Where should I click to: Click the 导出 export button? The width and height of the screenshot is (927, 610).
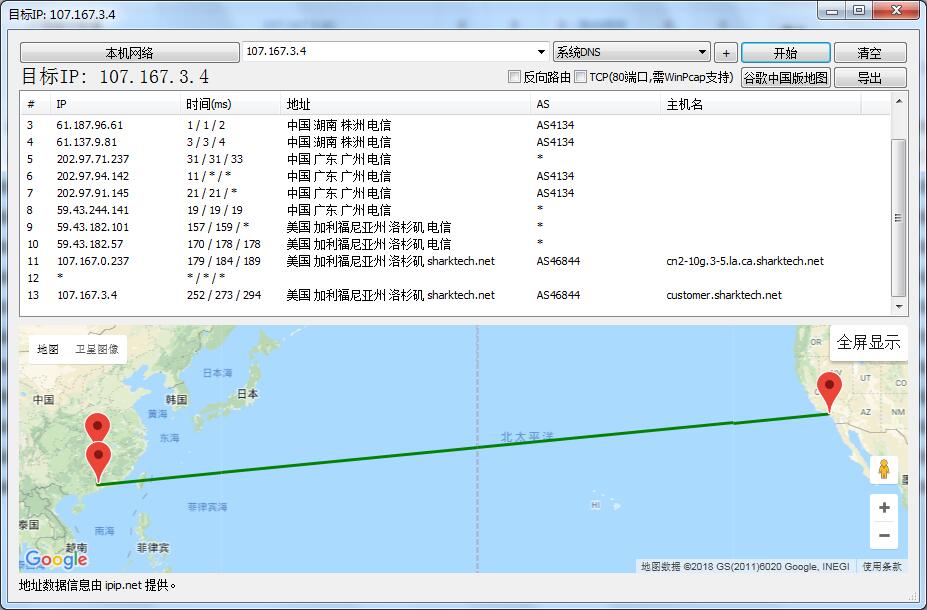[869, 77]
